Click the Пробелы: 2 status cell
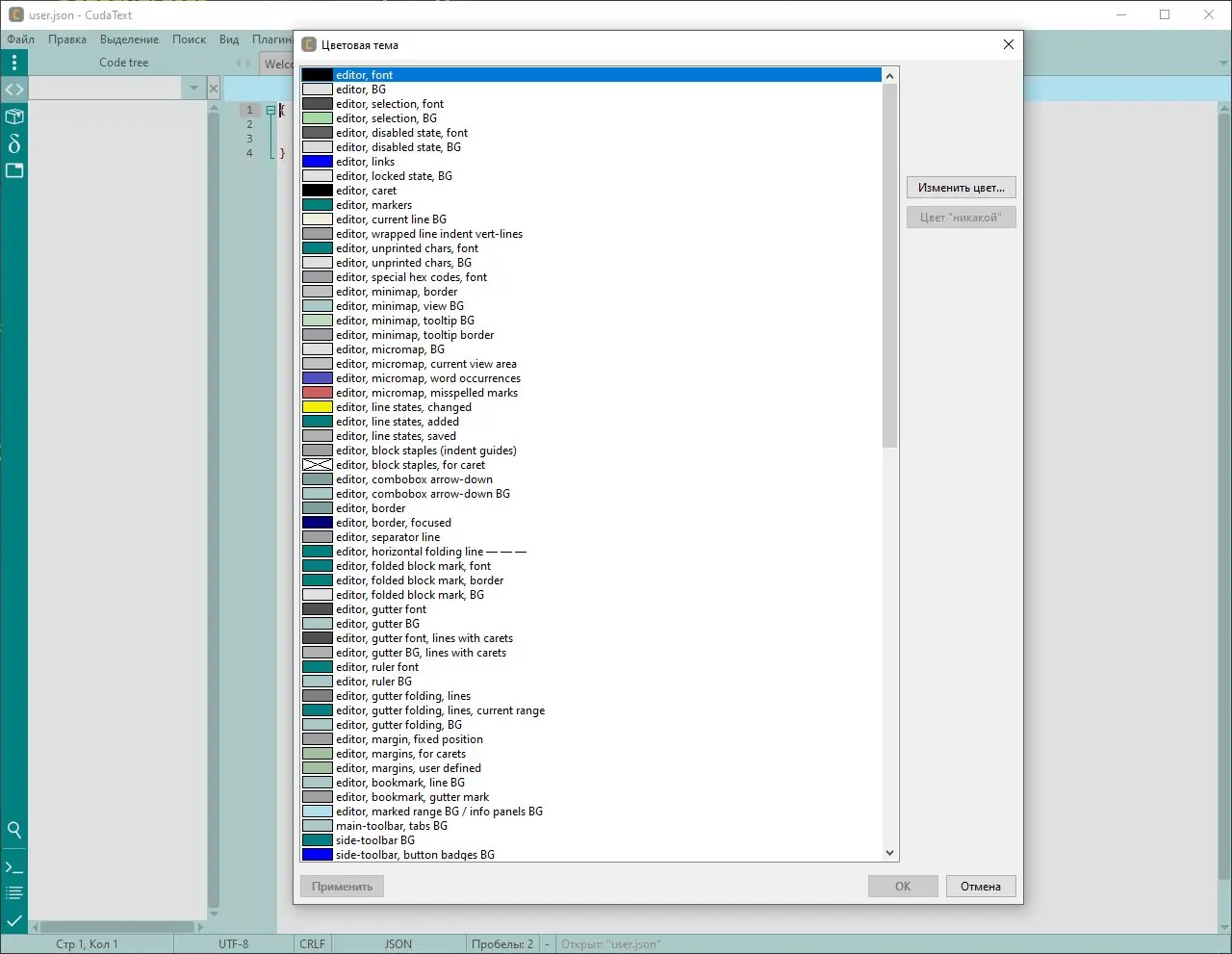Screen dimensions: 1232x954 coord(502,944)
